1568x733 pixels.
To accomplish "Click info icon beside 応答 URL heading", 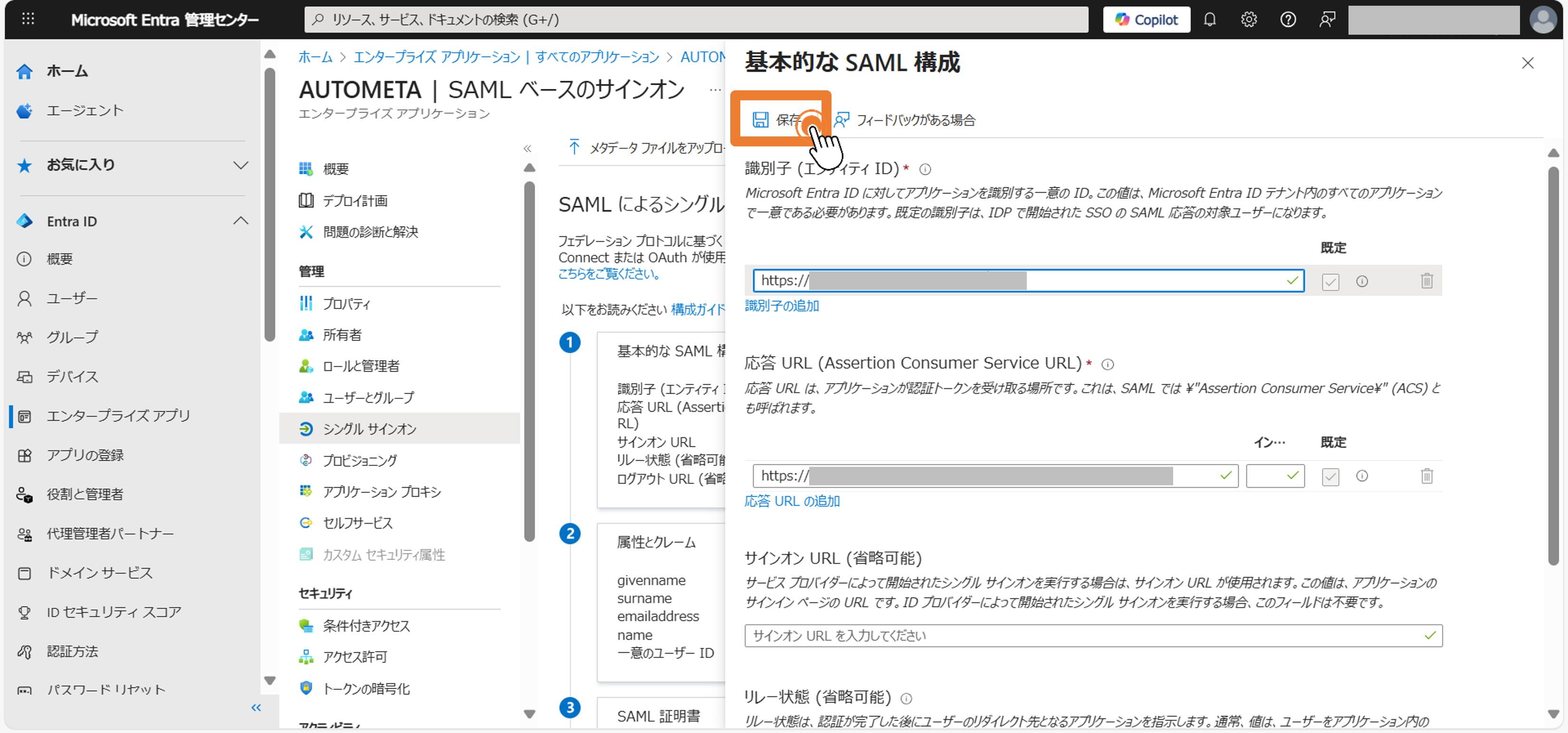I will coord(1107,364).
